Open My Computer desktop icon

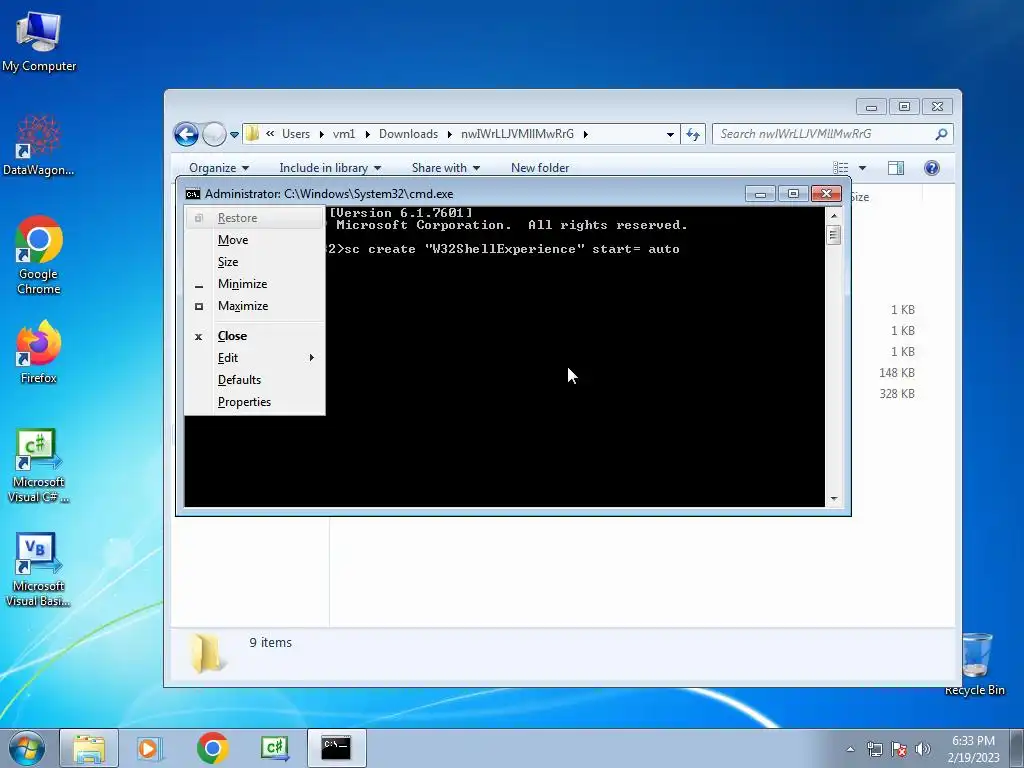pyautogui.click(x=39, y=41)
